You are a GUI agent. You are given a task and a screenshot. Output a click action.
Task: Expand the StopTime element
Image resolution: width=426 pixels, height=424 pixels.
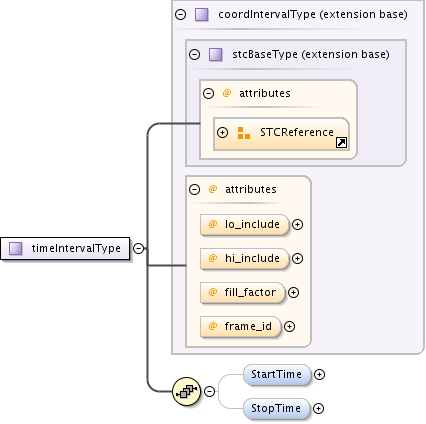pyautogui.click(x=318, y=408)
